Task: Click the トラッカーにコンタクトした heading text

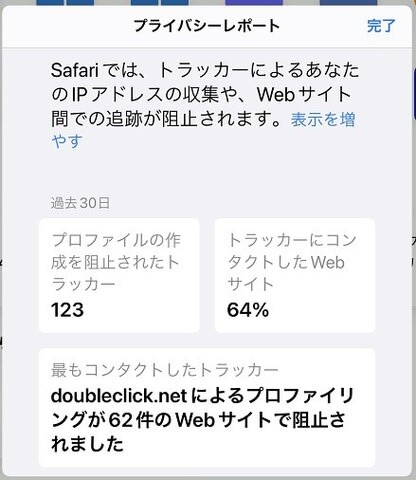Action: (292, 251)
